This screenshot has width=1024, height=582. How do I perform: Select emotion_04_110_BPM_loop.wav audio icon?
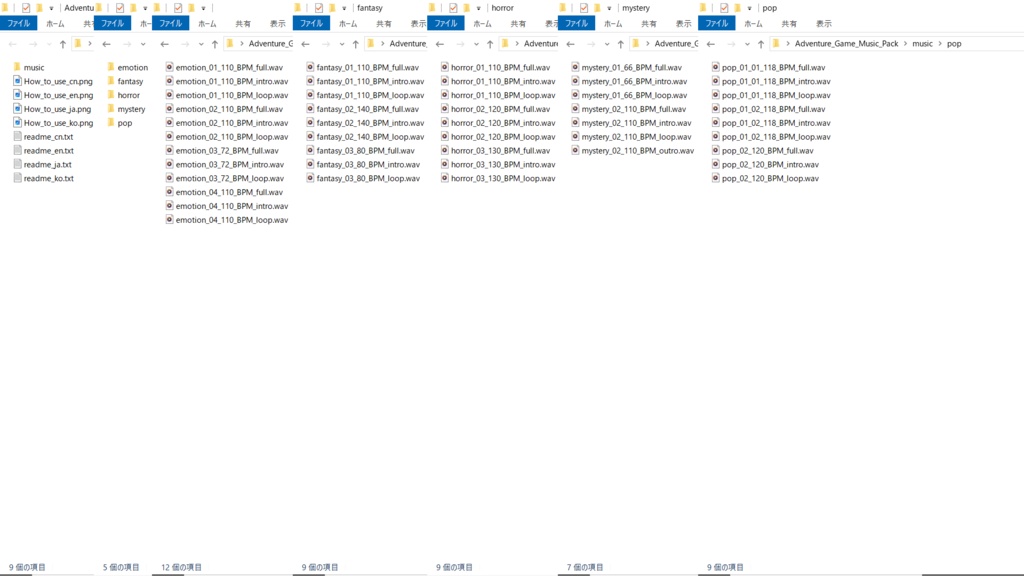coord(169,219)
